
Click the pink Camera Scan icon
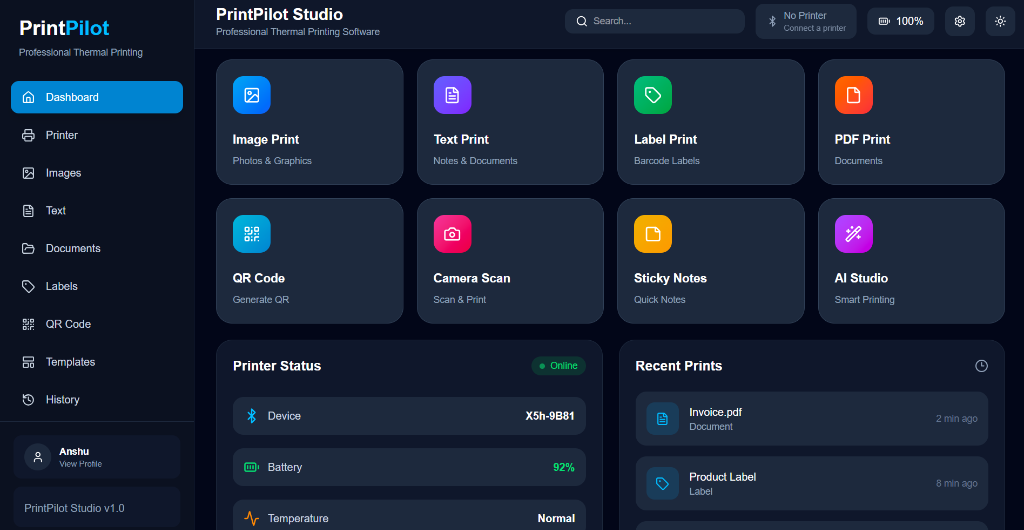pyautogui.click(x=452, y=234)
